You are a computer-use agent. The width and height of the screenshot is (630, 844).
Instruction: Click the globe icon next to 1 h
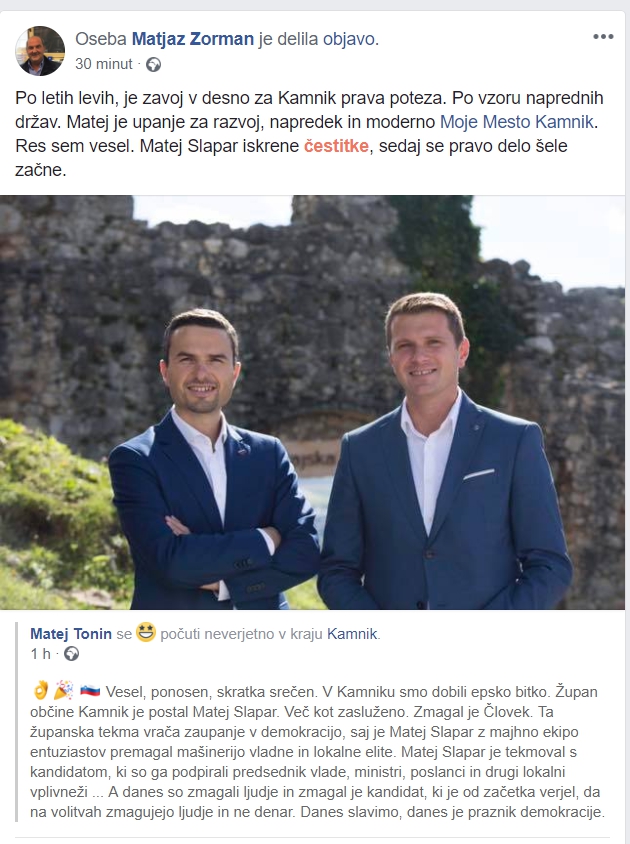click(71, 654)
